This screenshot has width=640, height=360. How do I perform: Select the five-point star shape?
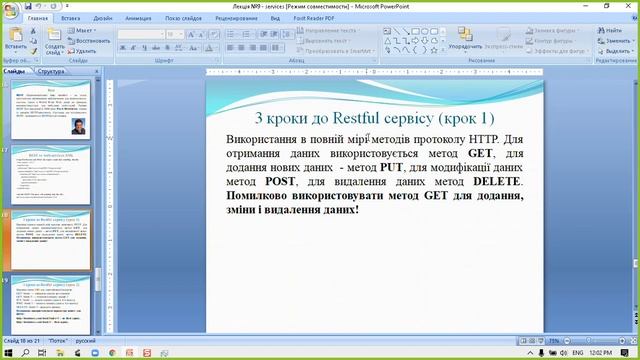434,50
